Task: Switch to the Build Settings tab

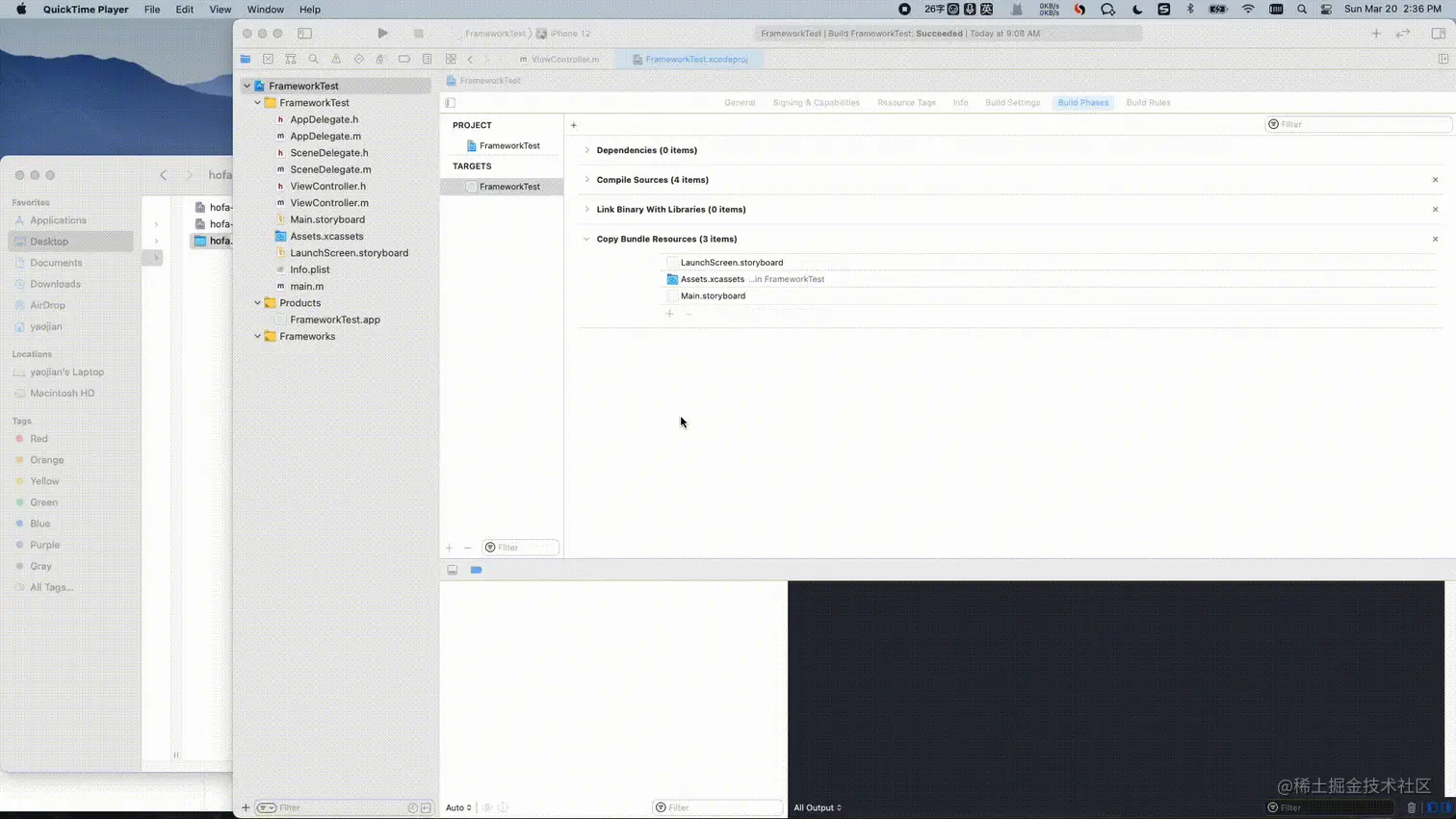Action: [x=1012, y=103]
